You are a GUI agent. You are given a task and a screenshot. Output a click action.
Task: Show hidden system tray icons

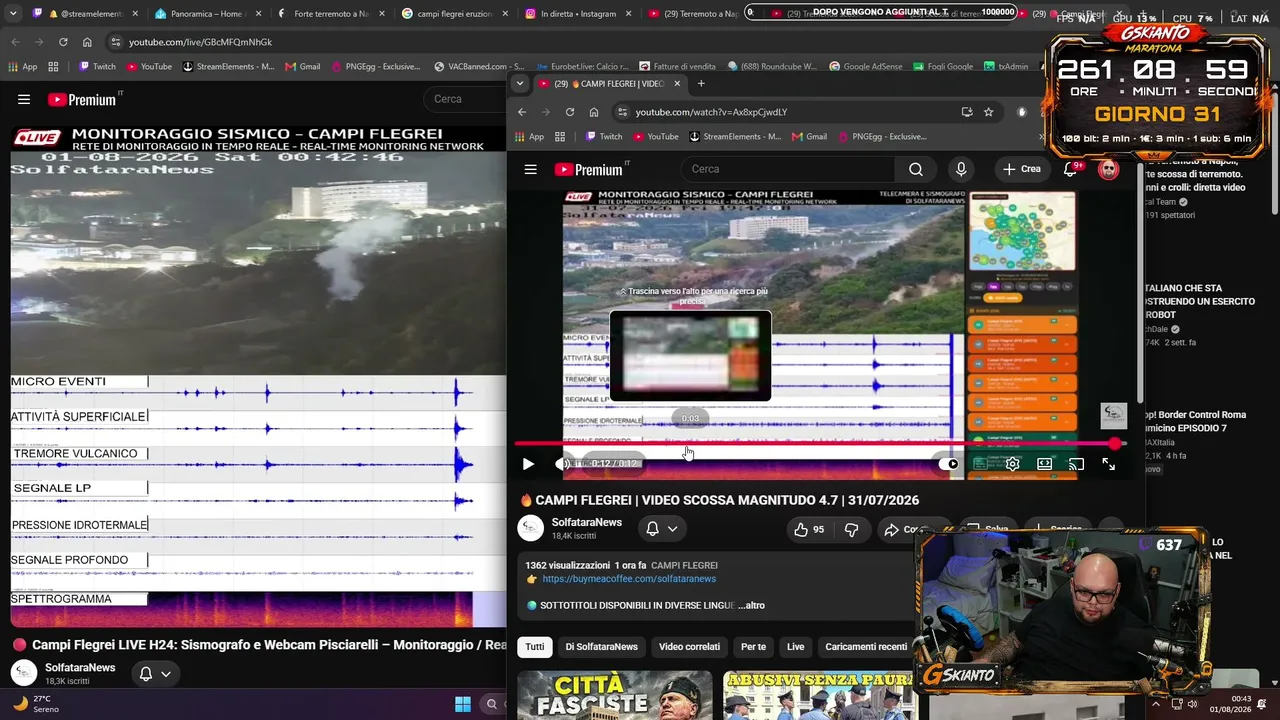click(1156, 704)
